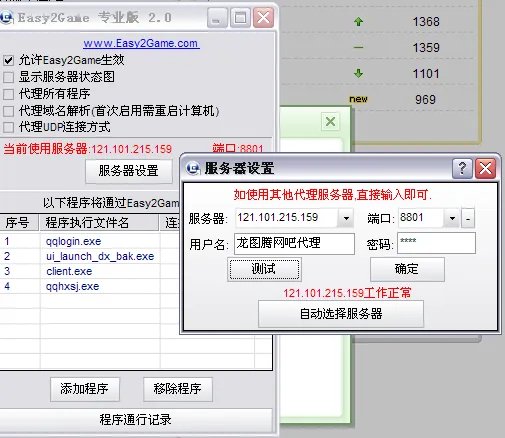Maximize the Easy2Game main window

click(x=240, y=18)
